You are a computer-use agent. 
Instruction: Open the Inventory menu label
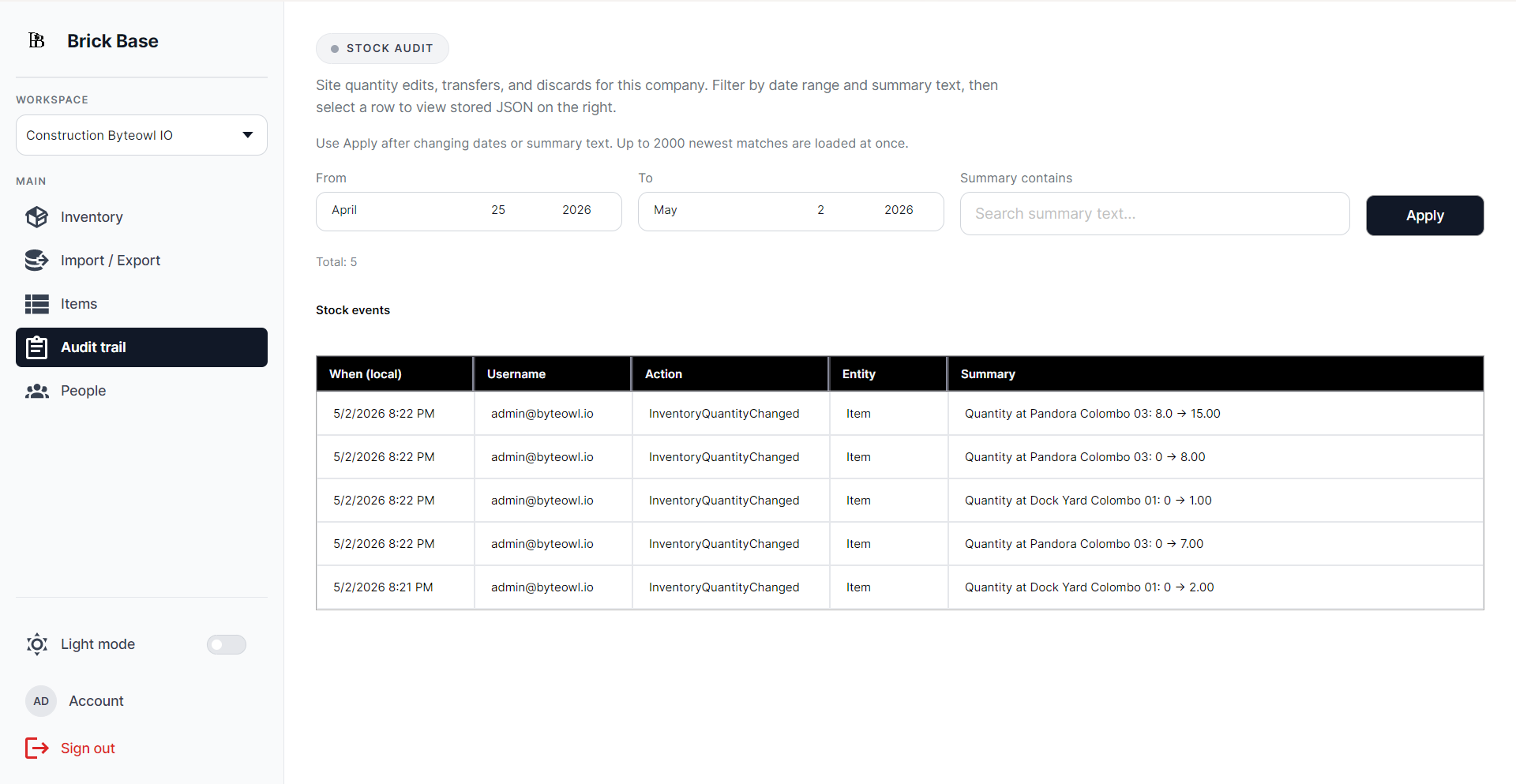(92, 217)
